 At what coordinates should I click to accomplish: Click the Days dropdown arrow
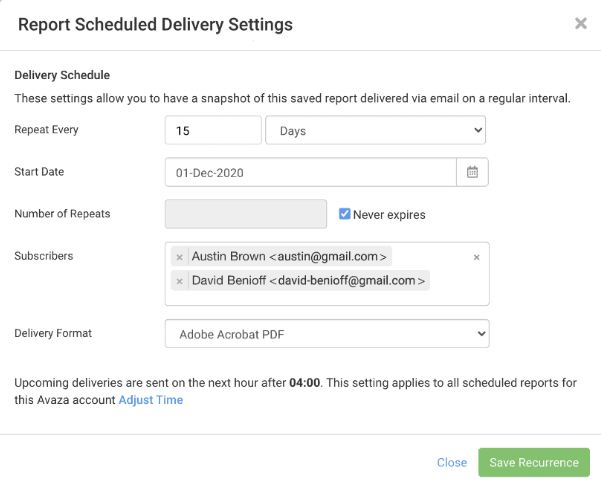[478, 130]
